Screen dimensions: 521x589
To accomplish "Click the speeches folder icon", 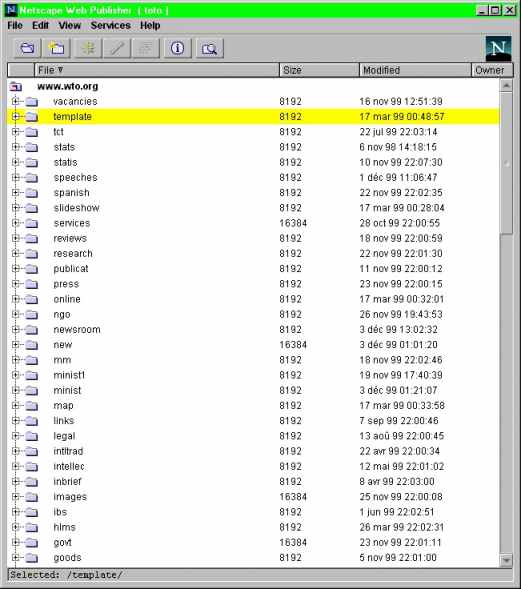I will [x=32, y=178].
